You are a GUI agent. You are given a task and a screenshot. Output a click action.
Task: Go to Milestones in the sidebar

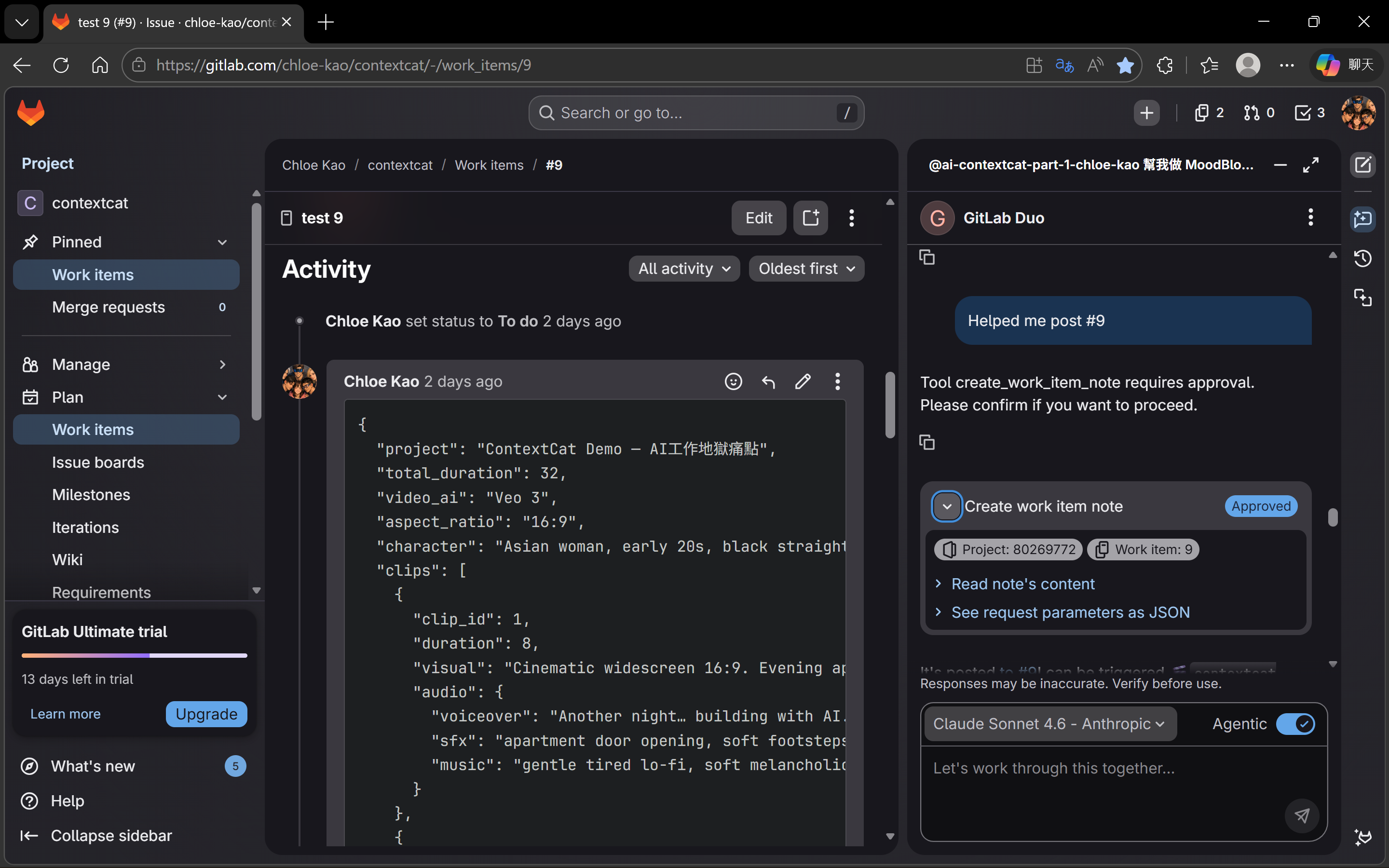point(91,495)
